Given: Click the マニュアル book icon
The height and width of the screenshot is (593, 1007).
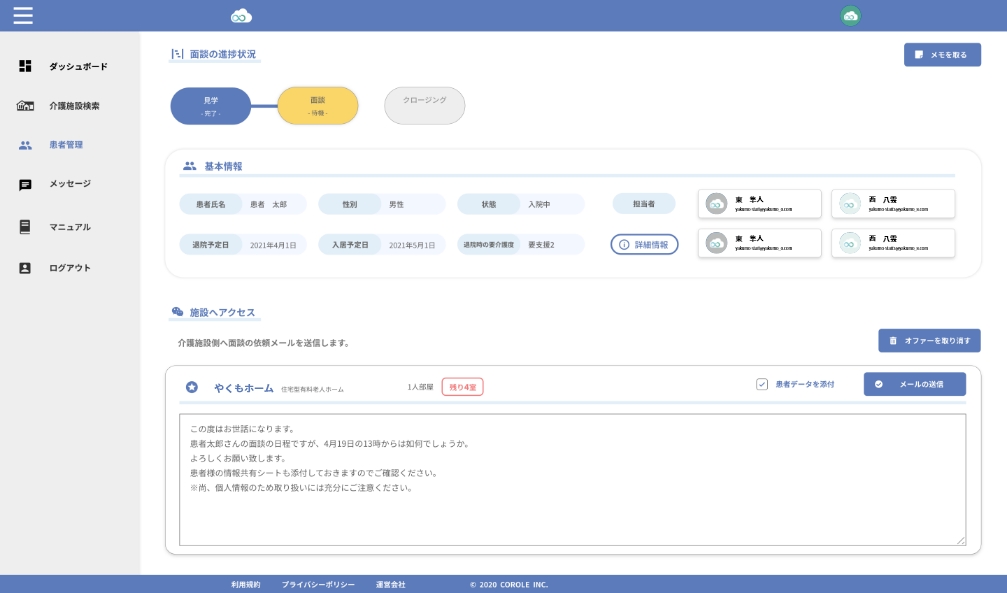Looking at the screenshot, I should 26,227.
